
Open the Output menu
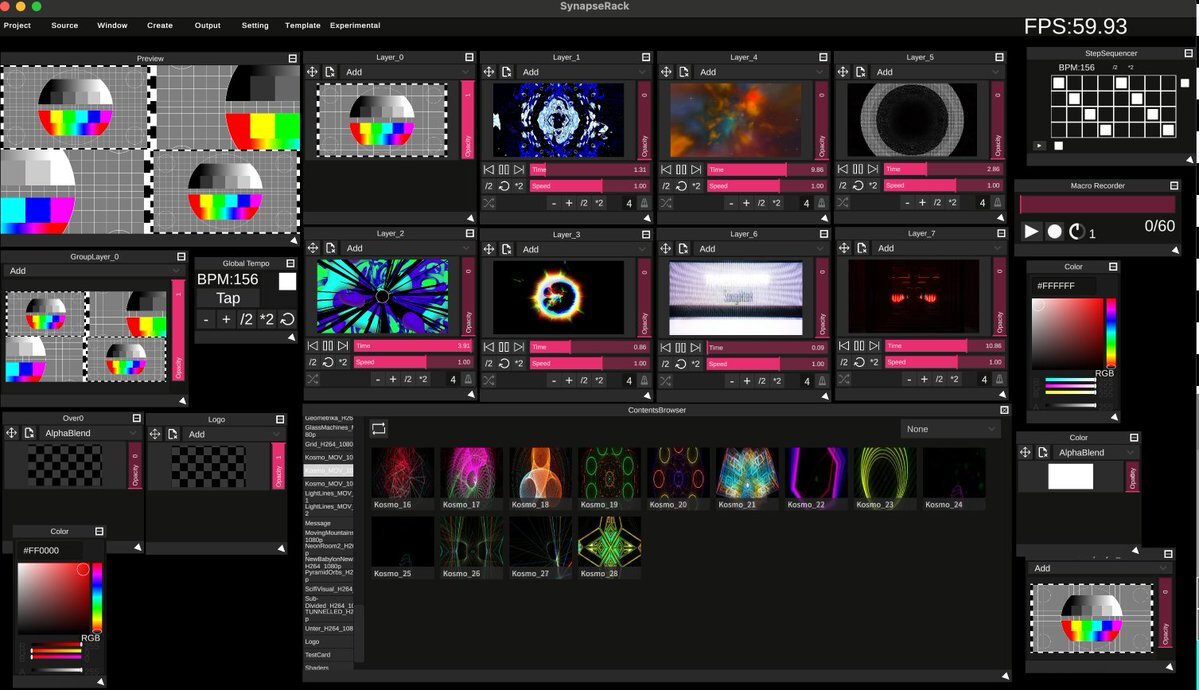208,25
